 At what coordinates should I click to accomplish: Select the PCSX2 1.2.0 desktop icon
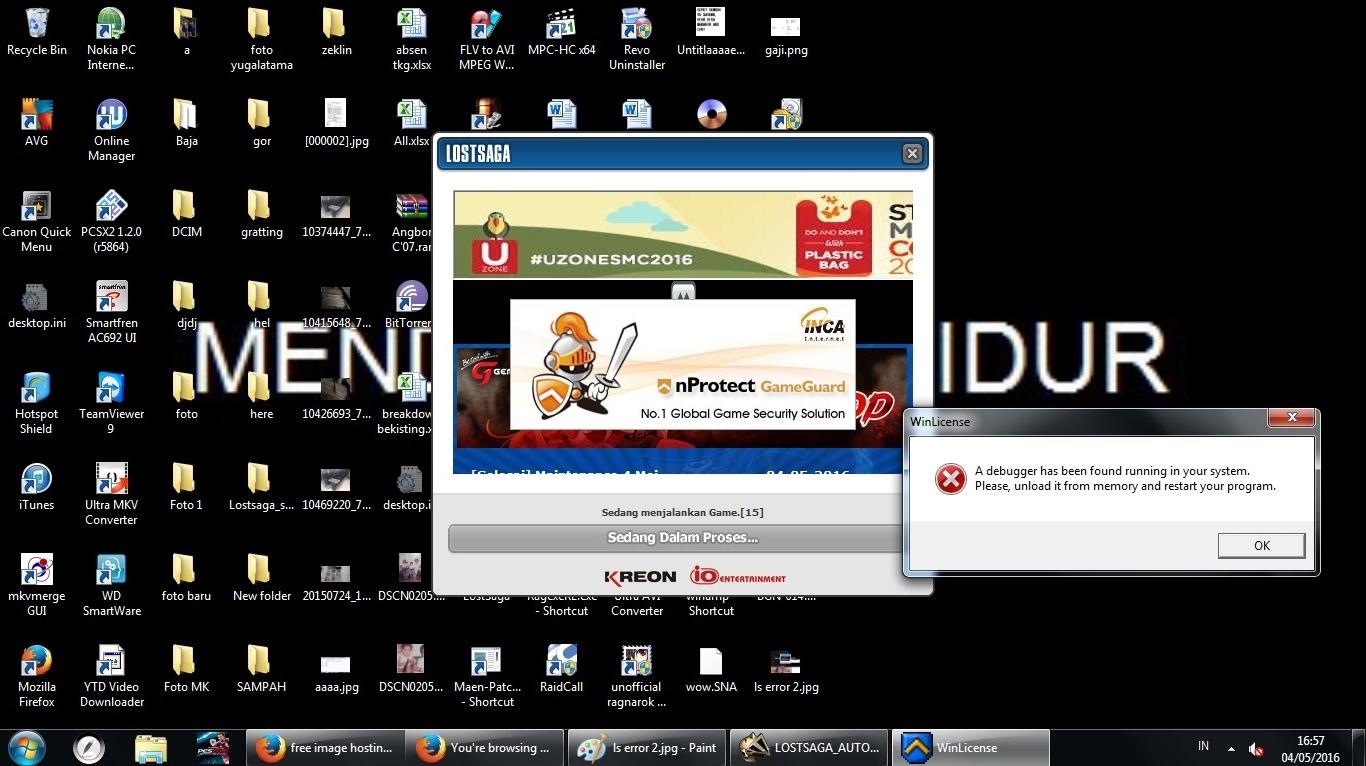click(x=111, y=221)
